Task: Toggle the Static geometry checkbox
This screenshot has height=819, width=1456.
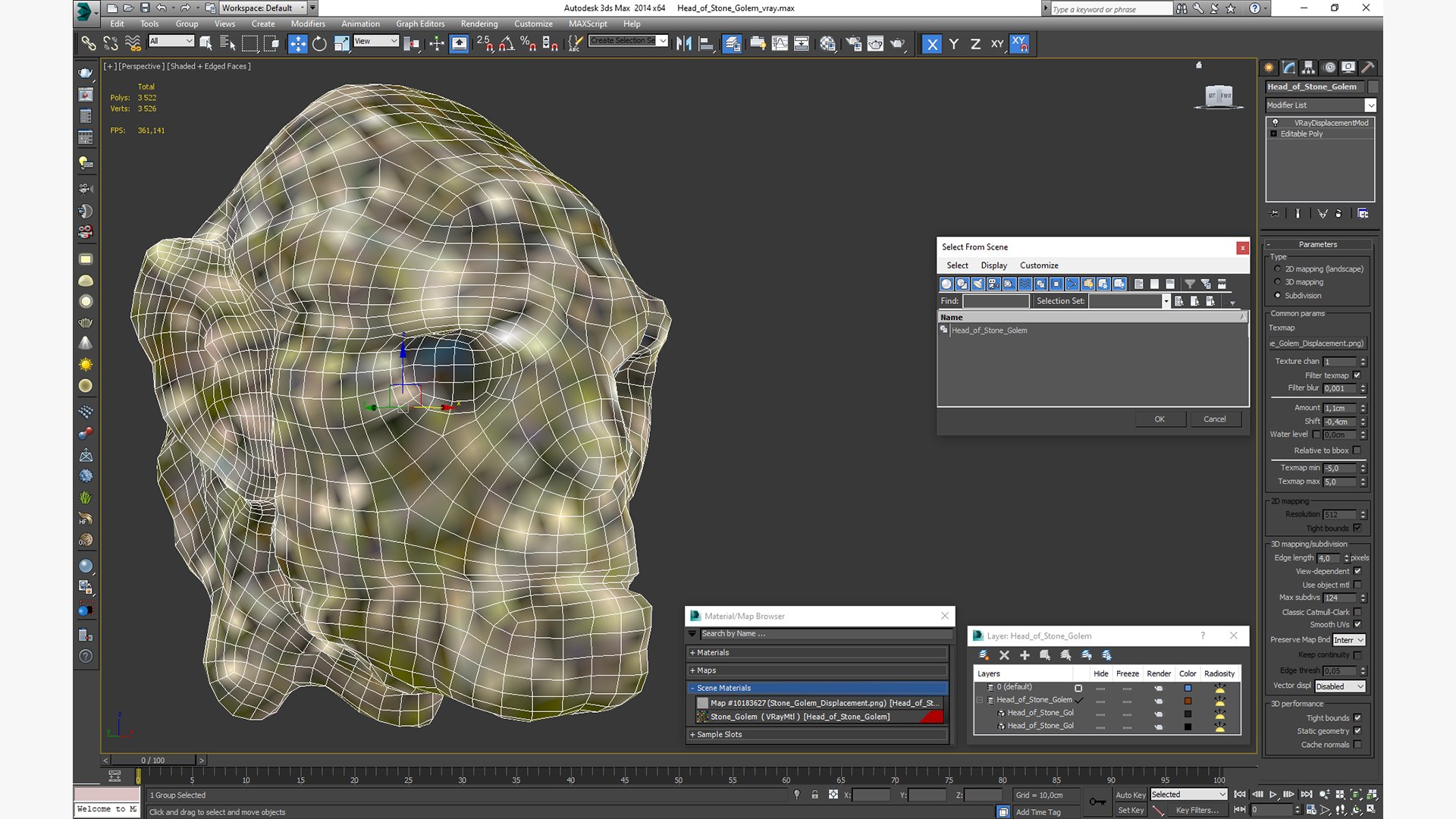Action: point(1357,731)
